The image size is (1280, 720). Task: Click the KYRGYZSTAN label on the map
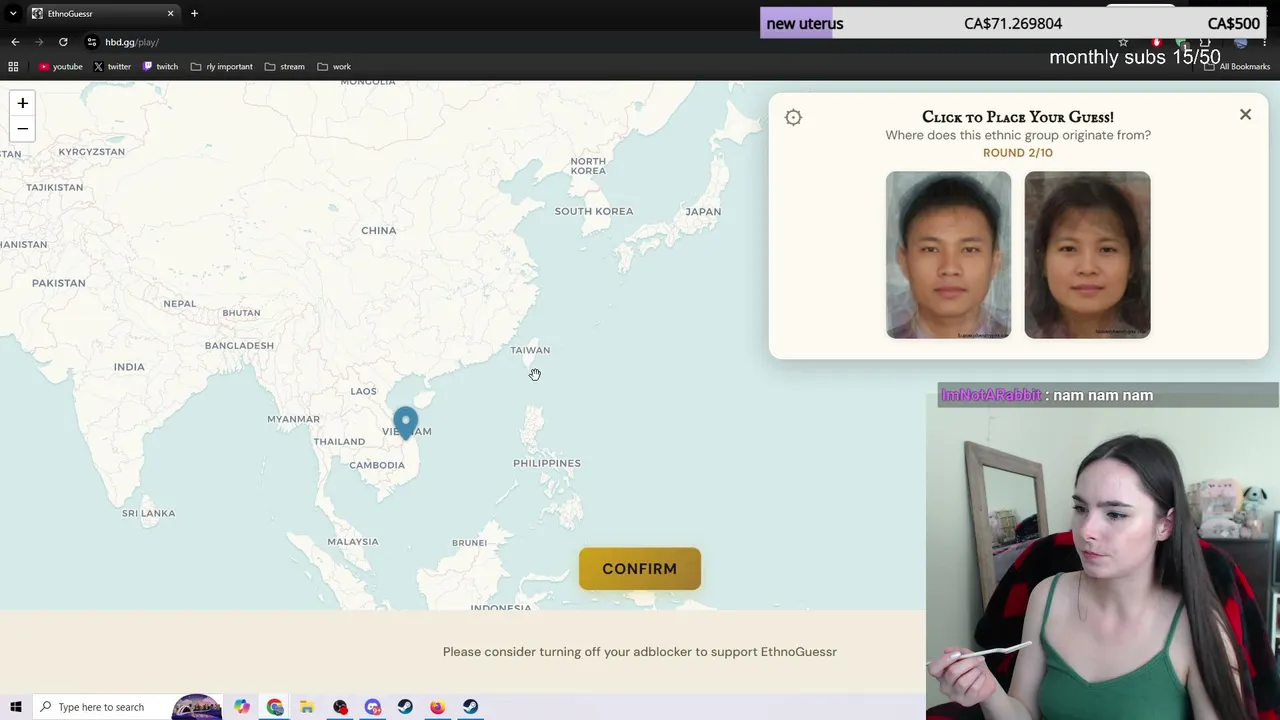pyautogui.click(x=92, y=152)
